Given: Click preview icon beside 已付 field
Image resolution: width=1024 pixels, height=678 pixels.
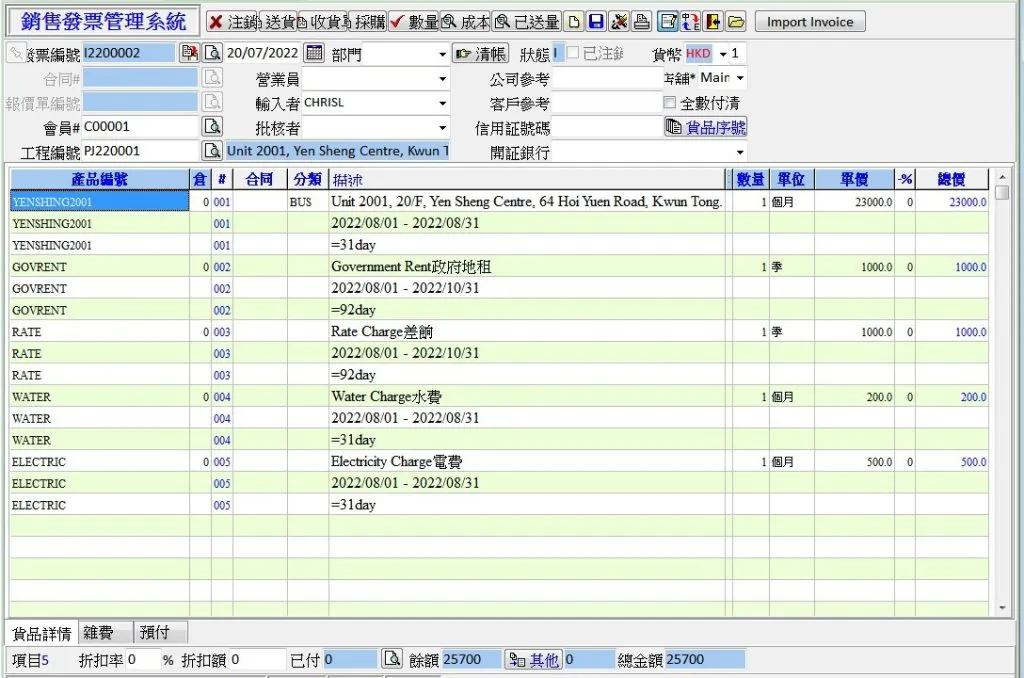Looking at the screenshot, I should coord(392,659).
